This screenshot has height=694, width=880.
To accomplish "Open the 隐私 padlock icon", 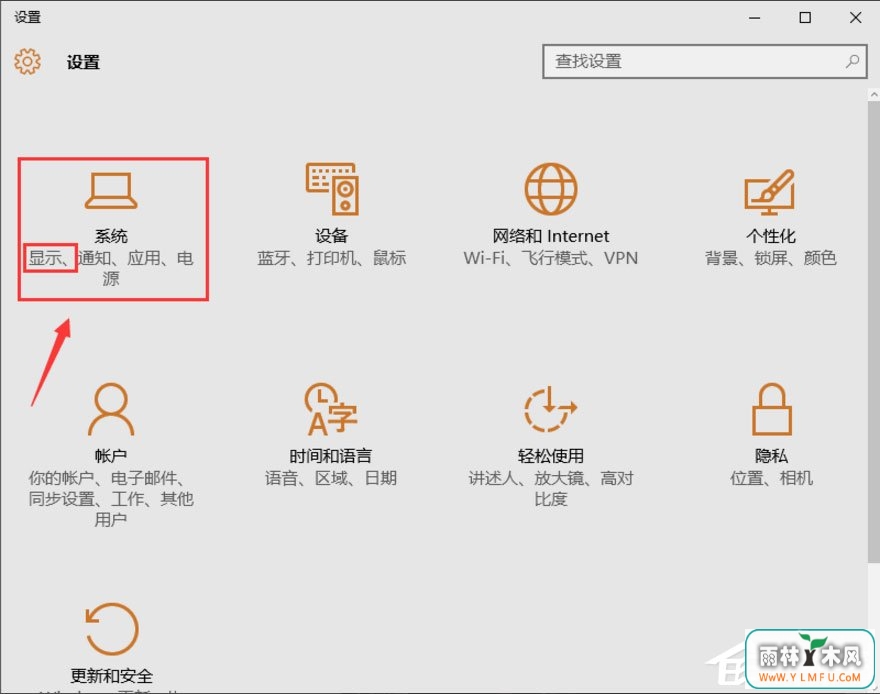I will pos(771,409).
